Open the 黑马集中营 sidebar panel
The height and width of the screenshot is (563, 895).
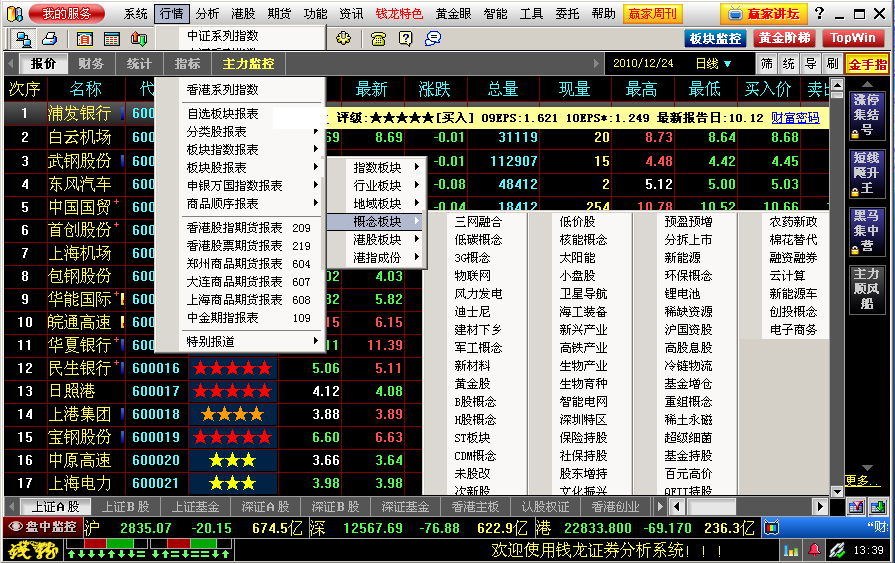point(866,231)
